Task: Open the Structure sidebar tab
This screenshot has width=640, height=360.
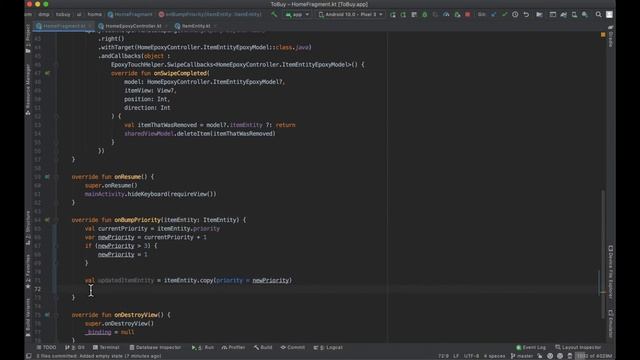Action: (28, 228)
